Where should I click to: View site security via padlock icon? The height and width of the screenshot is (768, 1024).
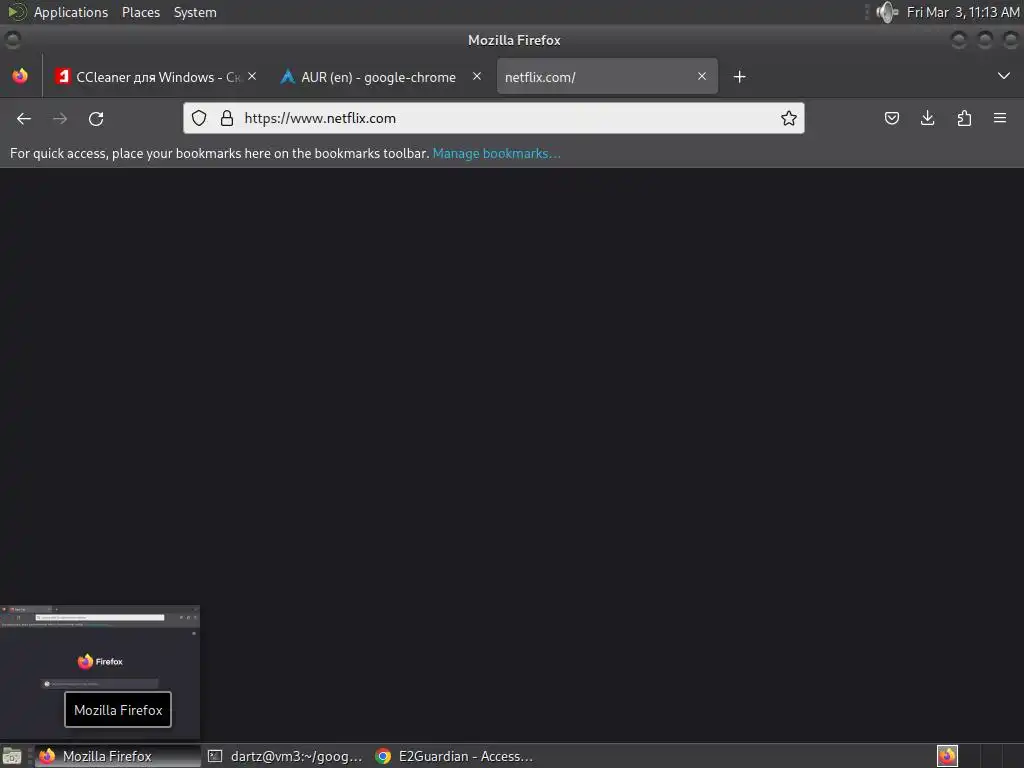(x=227, y=118)
